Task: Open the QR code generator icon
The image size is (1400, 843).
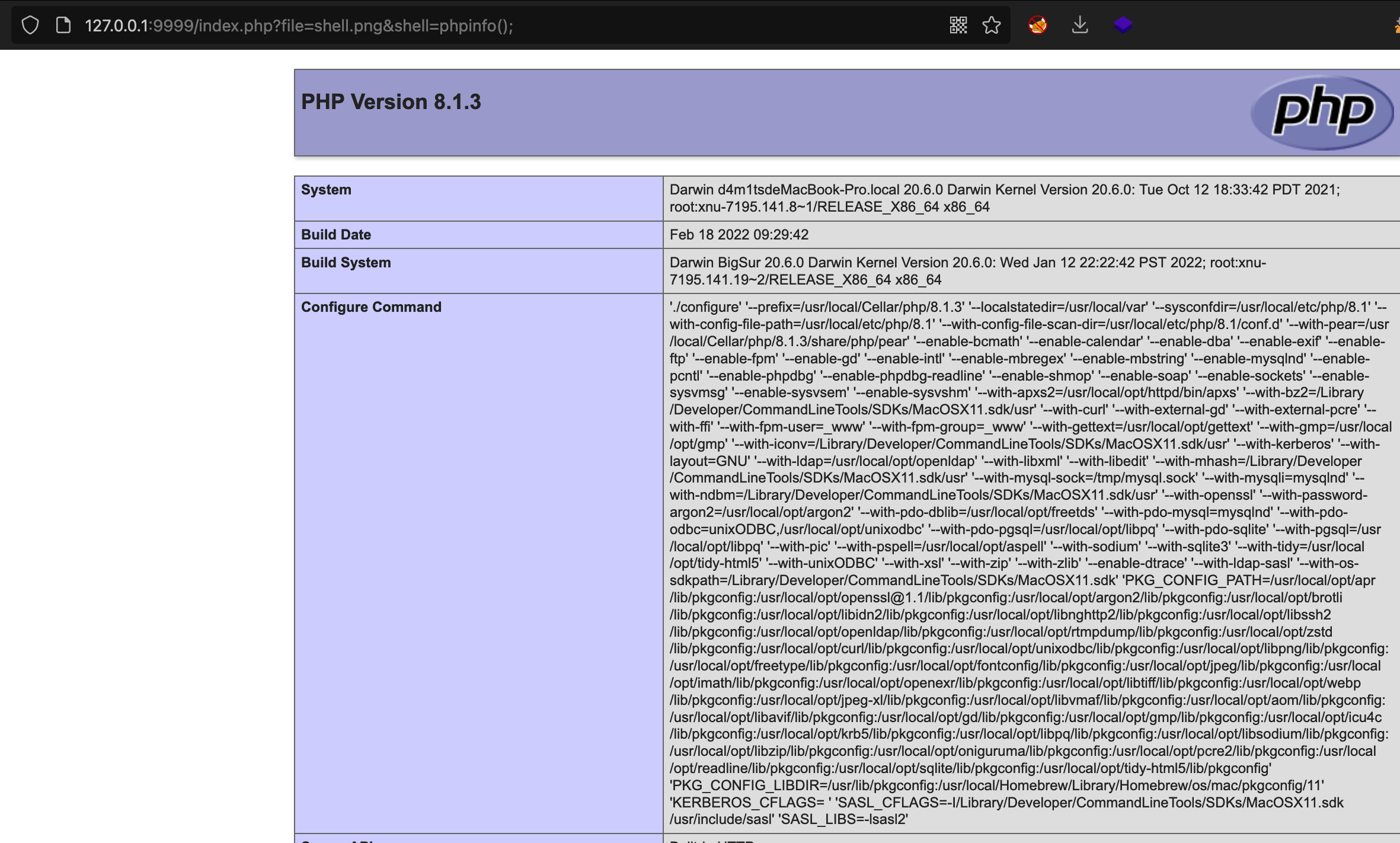Action: tap(958, 25)
